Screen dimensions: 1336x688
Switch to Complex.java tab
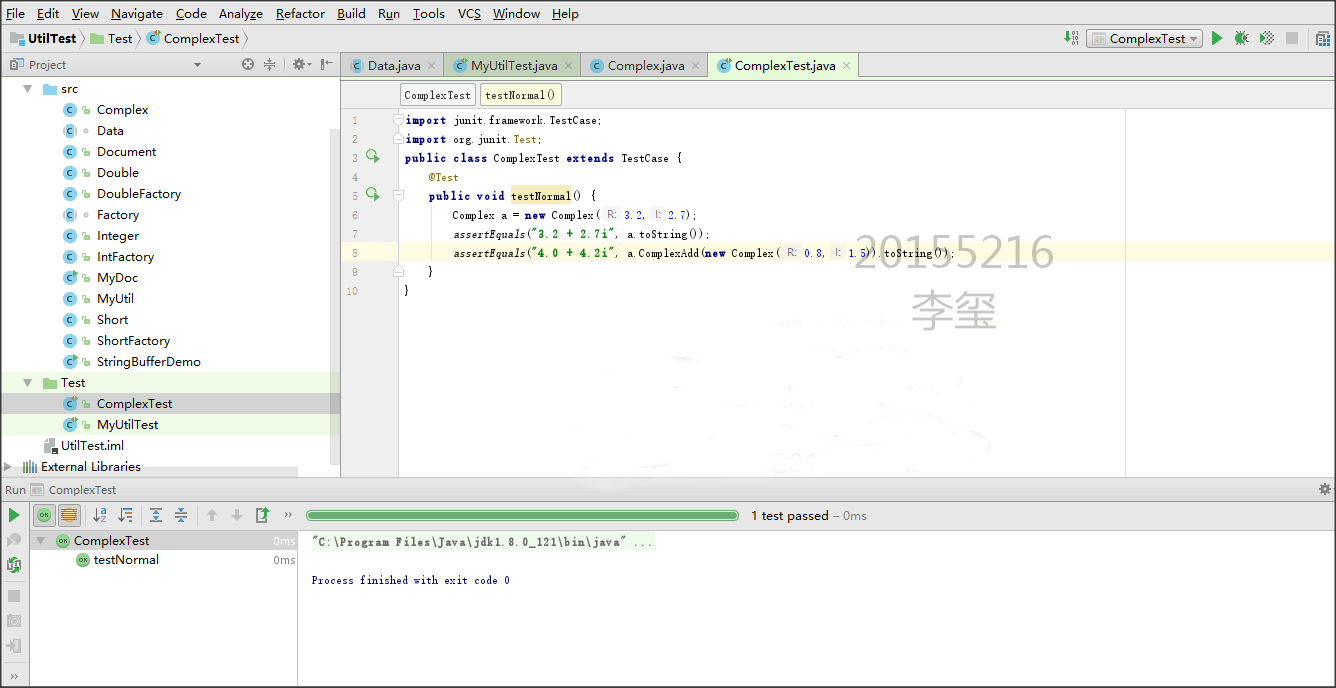pos(645,65)
